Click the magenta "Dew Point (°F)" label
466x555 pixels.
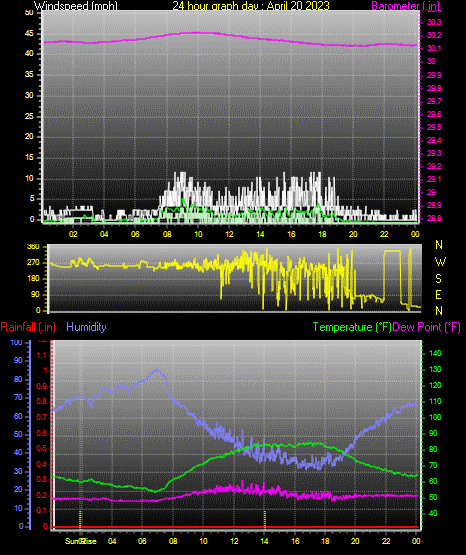[x=427, y=327]
